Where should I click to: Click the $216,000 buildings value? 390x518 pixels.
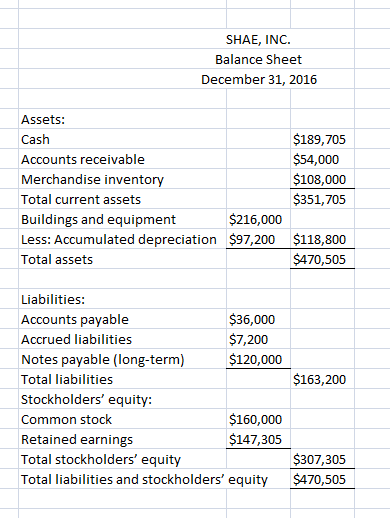(x=255, y=219)
